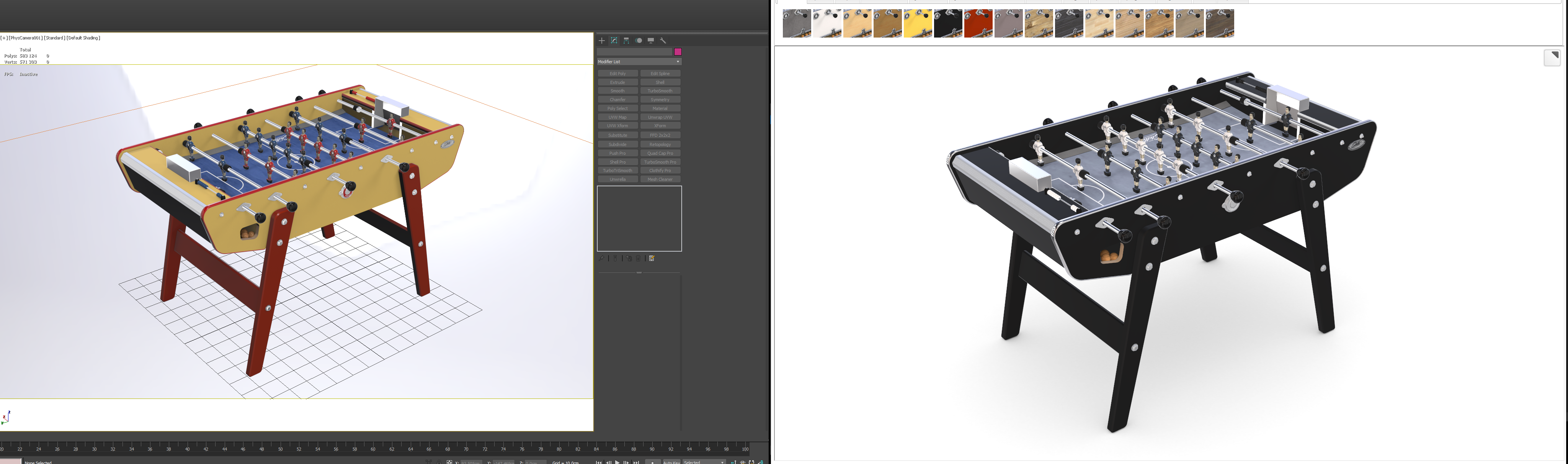
Task: Click the Set Key large button
Action: (653, 462)
